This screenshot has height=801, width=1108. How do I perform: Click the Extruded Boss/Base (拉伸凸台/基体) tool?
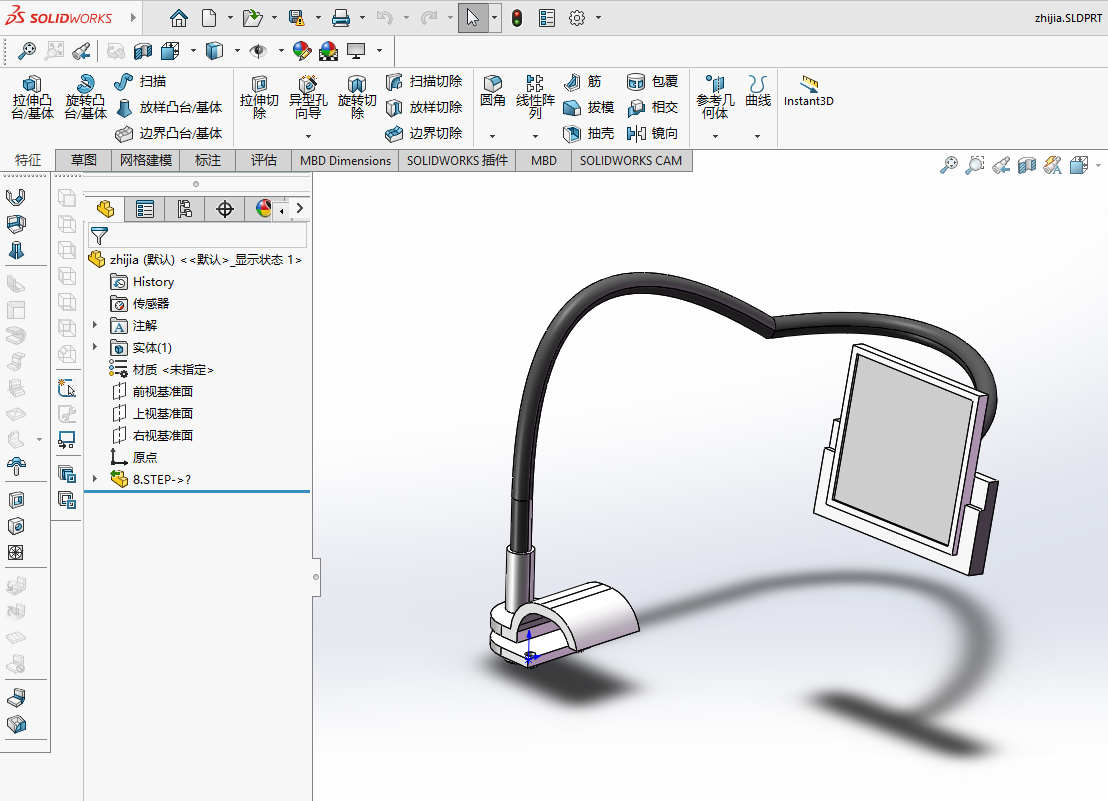pyautogui.click(x=32, y=98)
